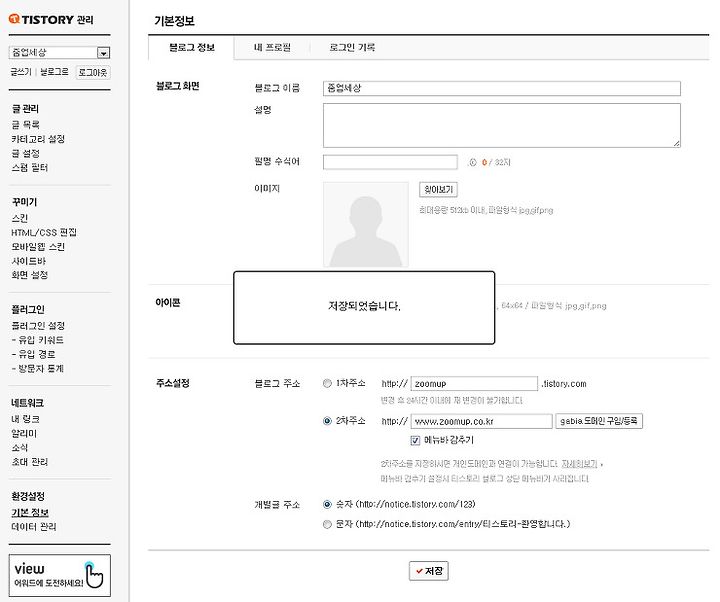Open 글 설정 menu item
Screen dimensions: 720x602
[26, 153]
